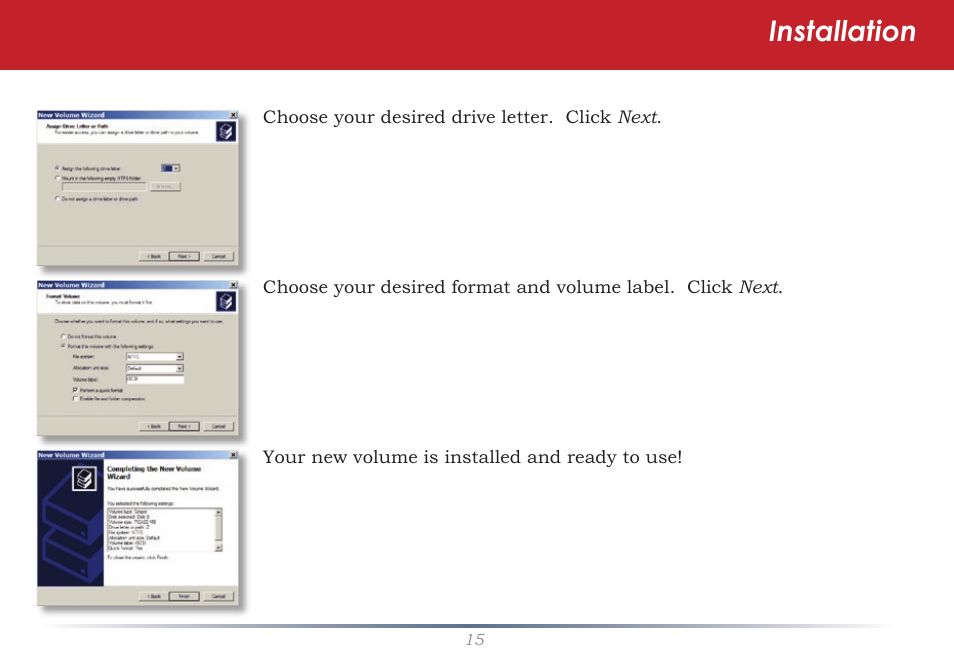Click scroll down arrow in settings summary list
954x661 pixels.
tap(218, 548)
